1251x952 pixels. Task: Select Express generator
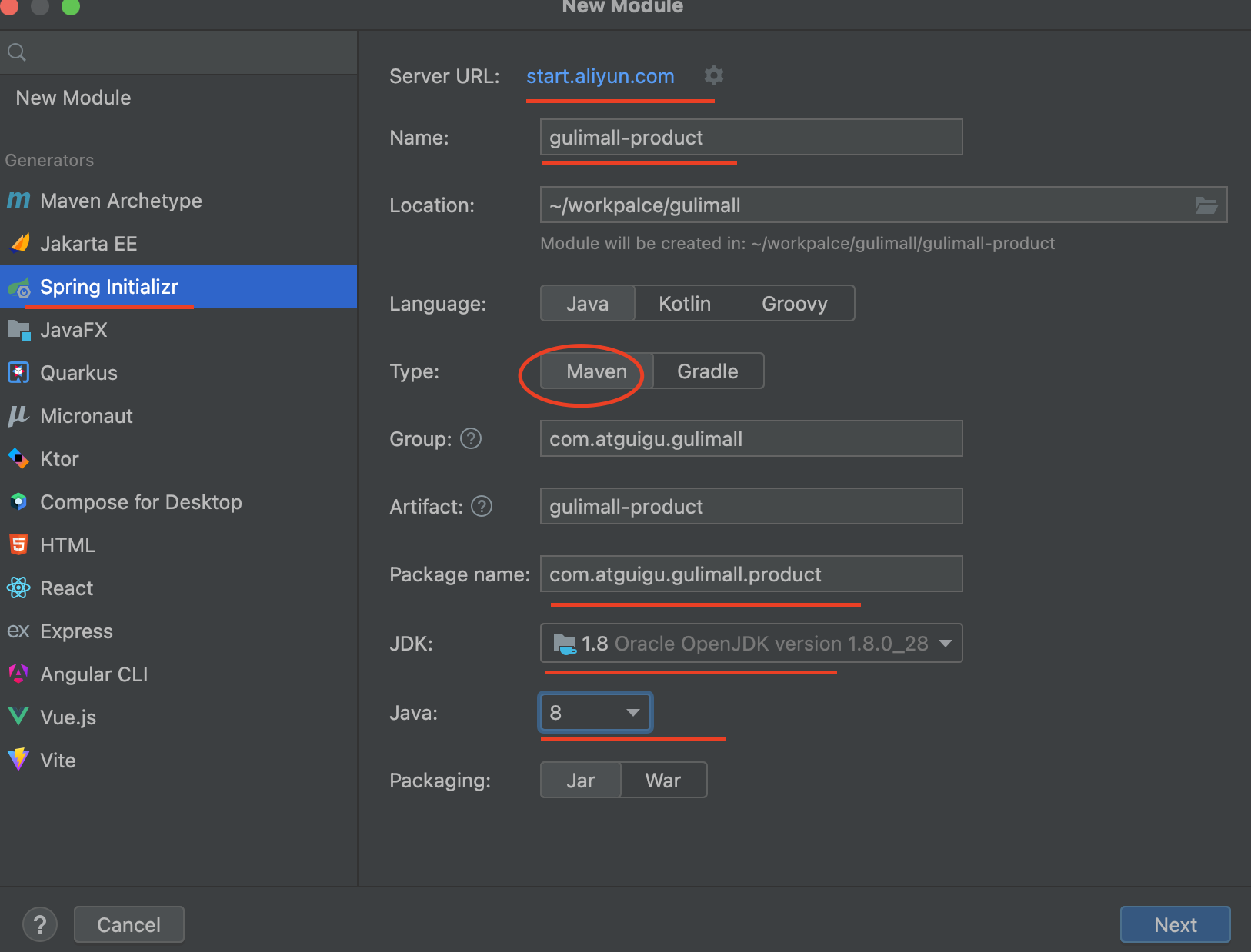178,631
